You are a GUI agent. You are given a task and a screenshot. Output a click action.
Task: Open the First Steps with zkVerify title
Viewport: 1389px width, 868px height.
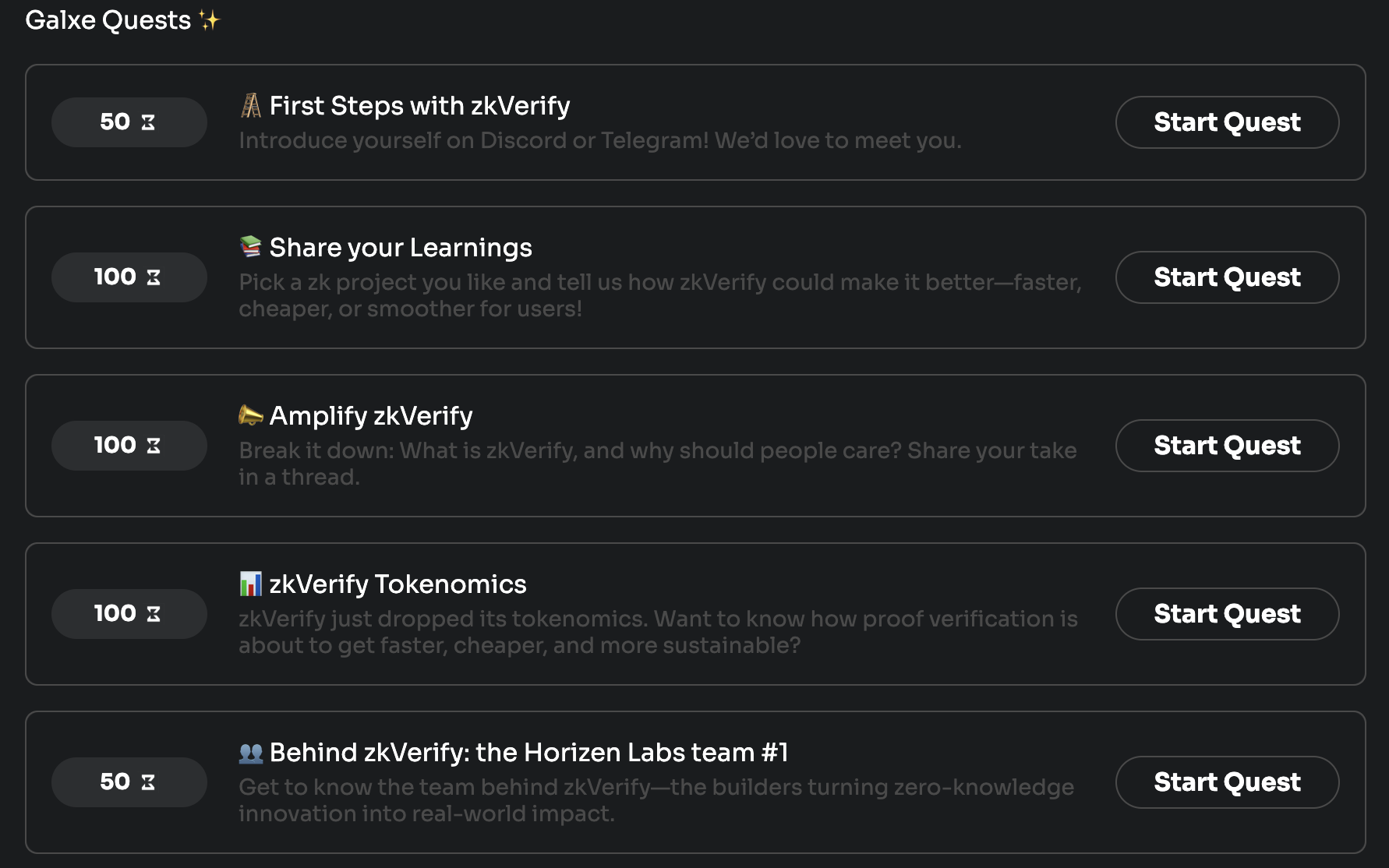click(x=419, y=106)
